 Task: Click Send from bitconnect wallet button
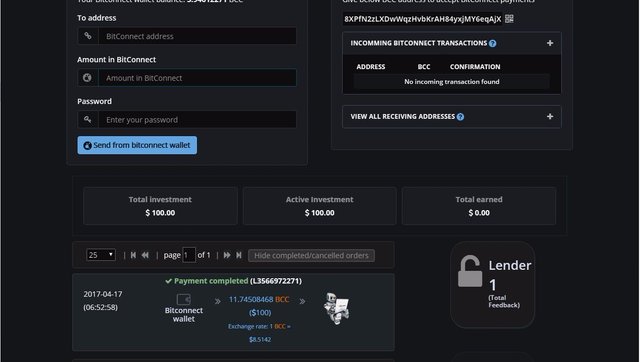tap(137, 145)
